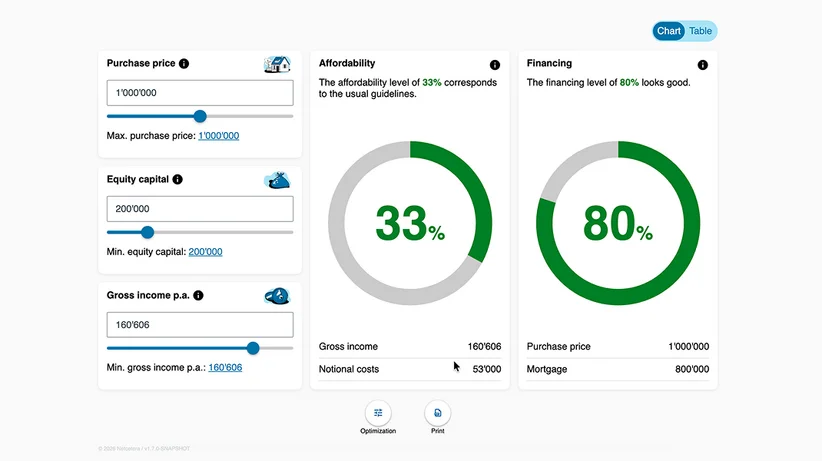Viewport: 822px width, 461px height.
Task: Click the Gross income p.a. info icon
Action: tap(198, 295)
